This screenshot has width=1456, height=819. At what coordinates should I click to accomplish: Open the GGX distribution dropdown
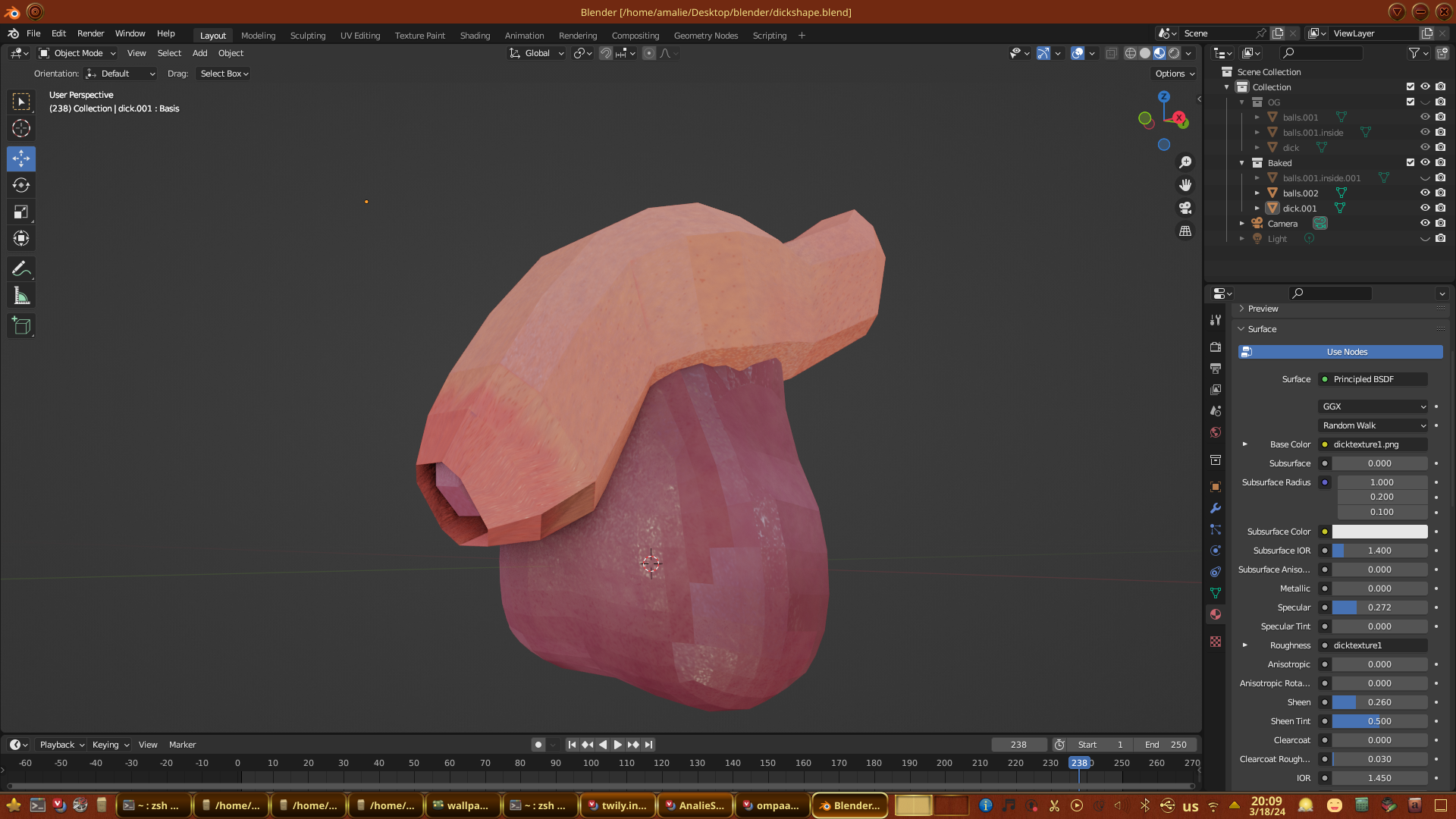[x=1373, y=406]
